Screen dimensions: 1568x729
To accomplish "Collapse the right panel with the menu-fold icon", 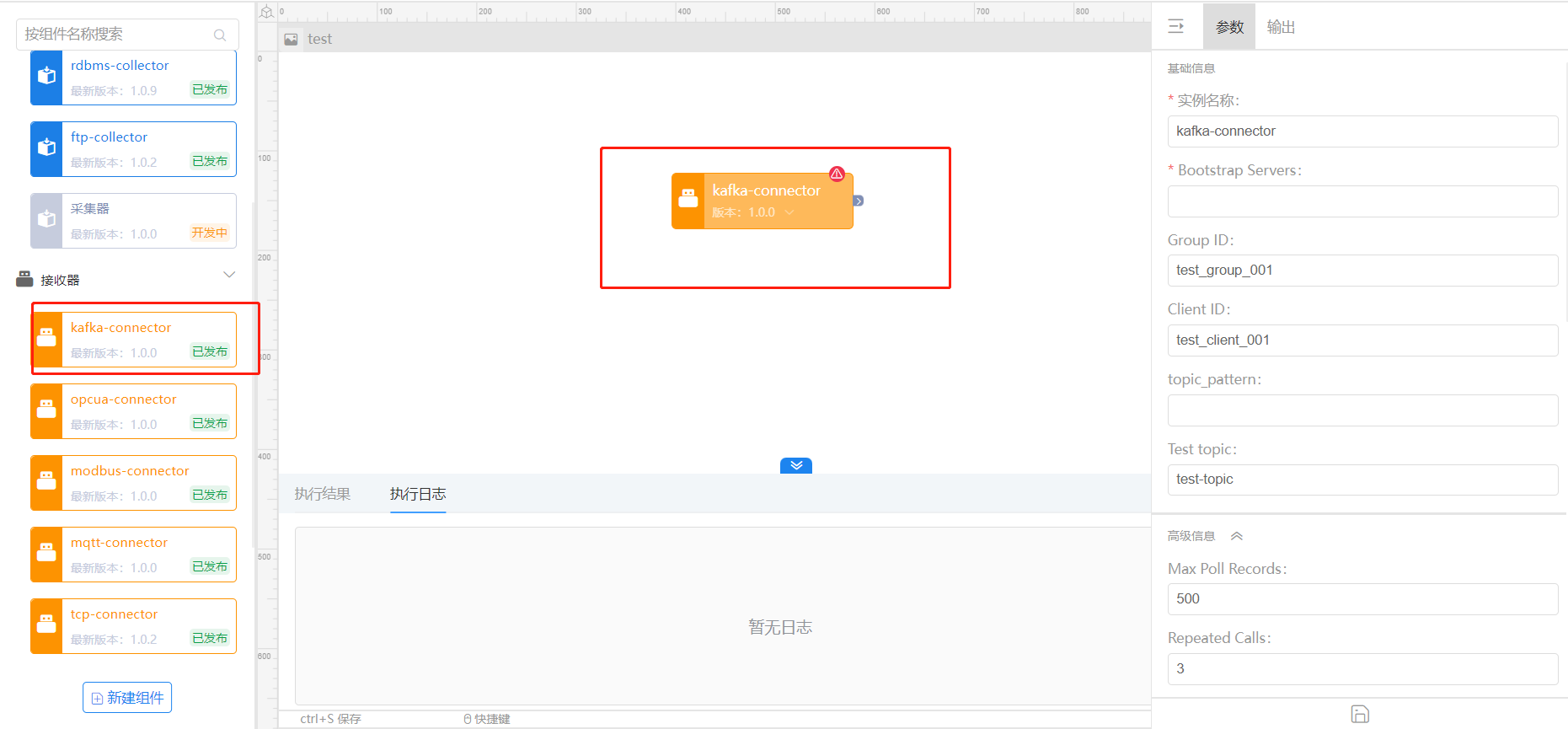I will click(x=1176, y=26).
